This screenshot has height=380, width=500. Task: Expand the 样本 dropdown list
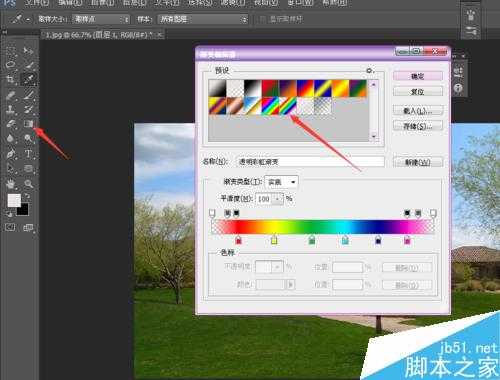(203, 19)
